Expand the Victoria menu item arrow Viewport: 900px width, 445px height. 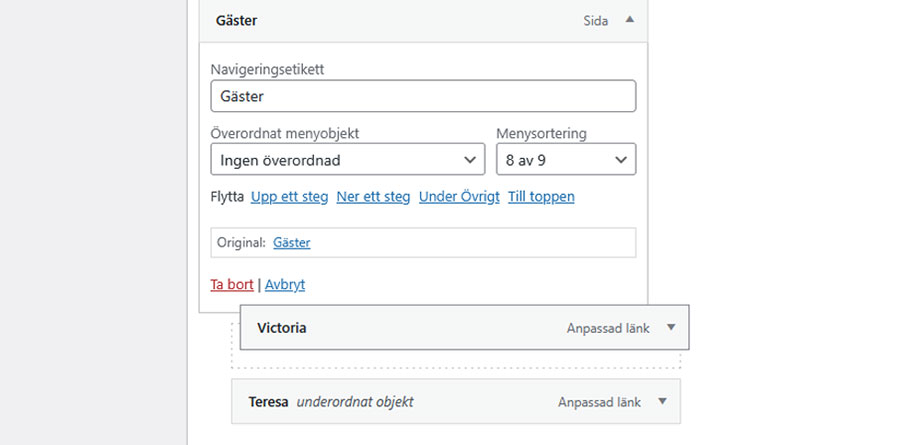click(671, 328)
